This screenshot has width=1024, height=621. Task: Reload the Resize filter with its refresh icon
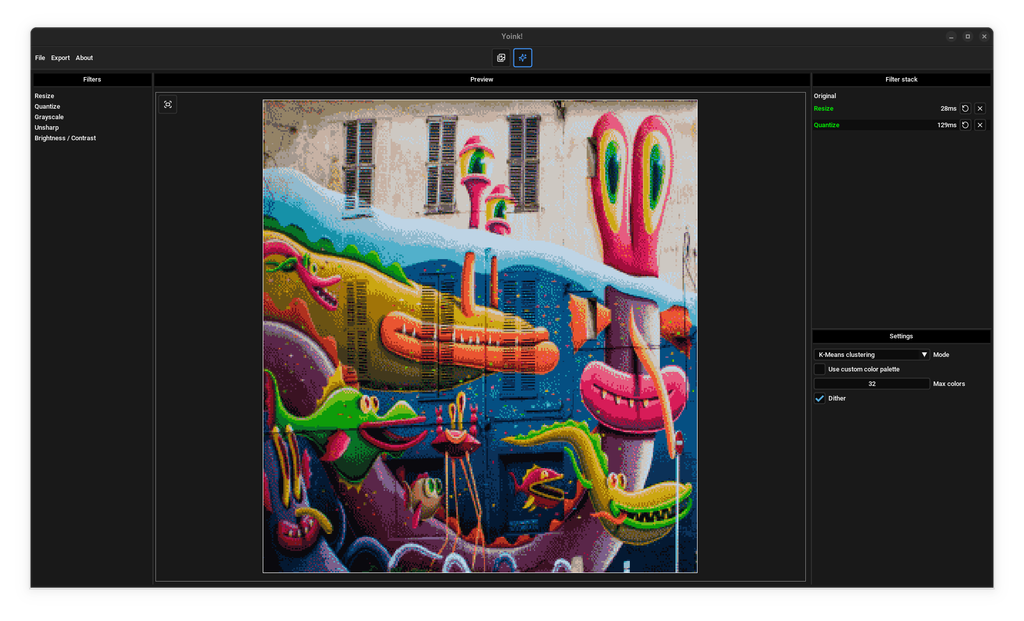[963, 108]
